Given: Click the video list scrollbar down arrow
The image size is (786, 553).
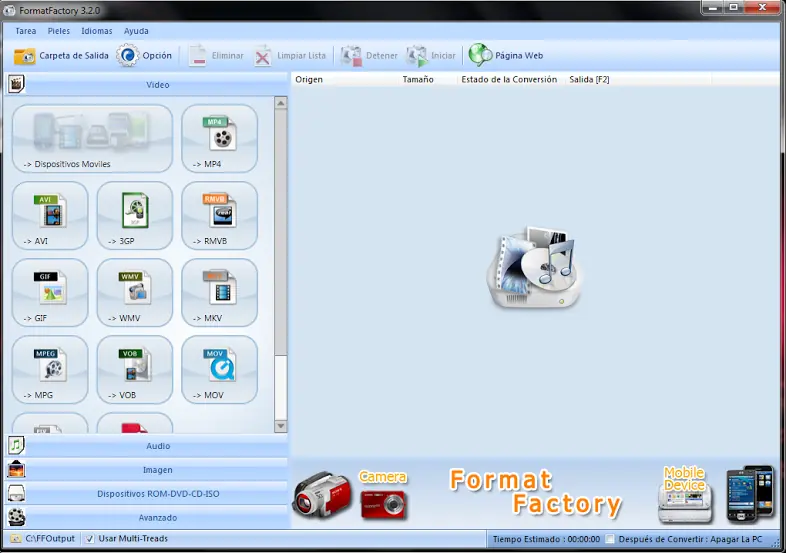Looking at the screenshot, I should [281, 426].
